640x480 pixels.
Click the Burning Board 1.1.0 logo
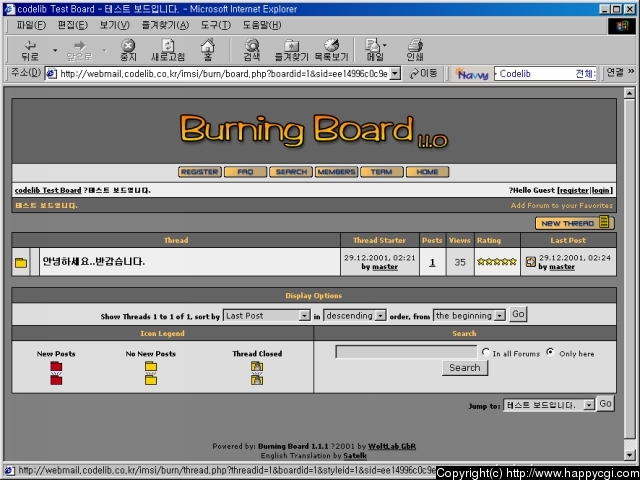pyautogui.click(x=313, y=131)
